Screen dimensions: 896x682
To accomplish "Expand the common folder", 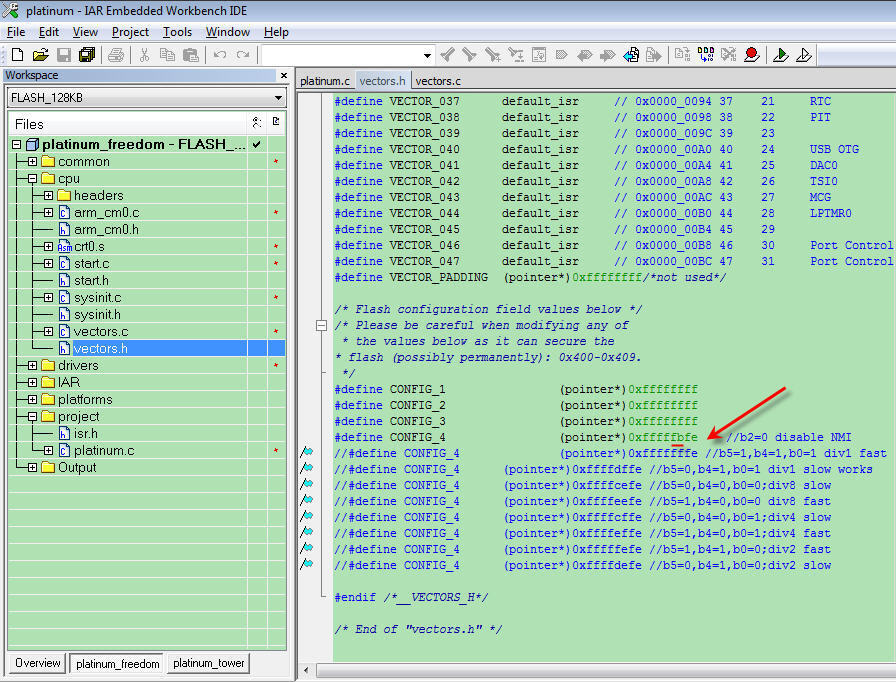I will [33, 162].
